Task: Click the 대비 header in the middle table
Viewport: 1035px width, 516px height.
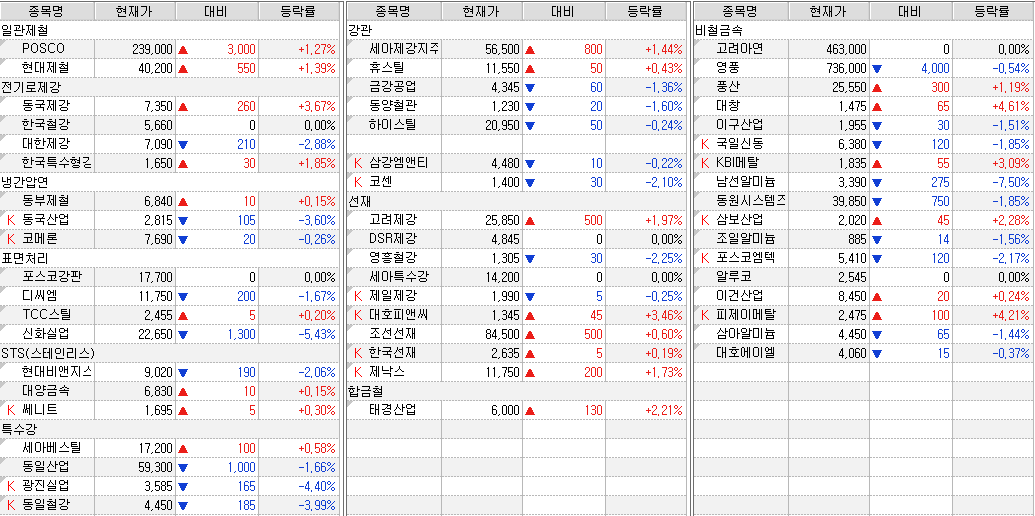Action: pos(564,11)
